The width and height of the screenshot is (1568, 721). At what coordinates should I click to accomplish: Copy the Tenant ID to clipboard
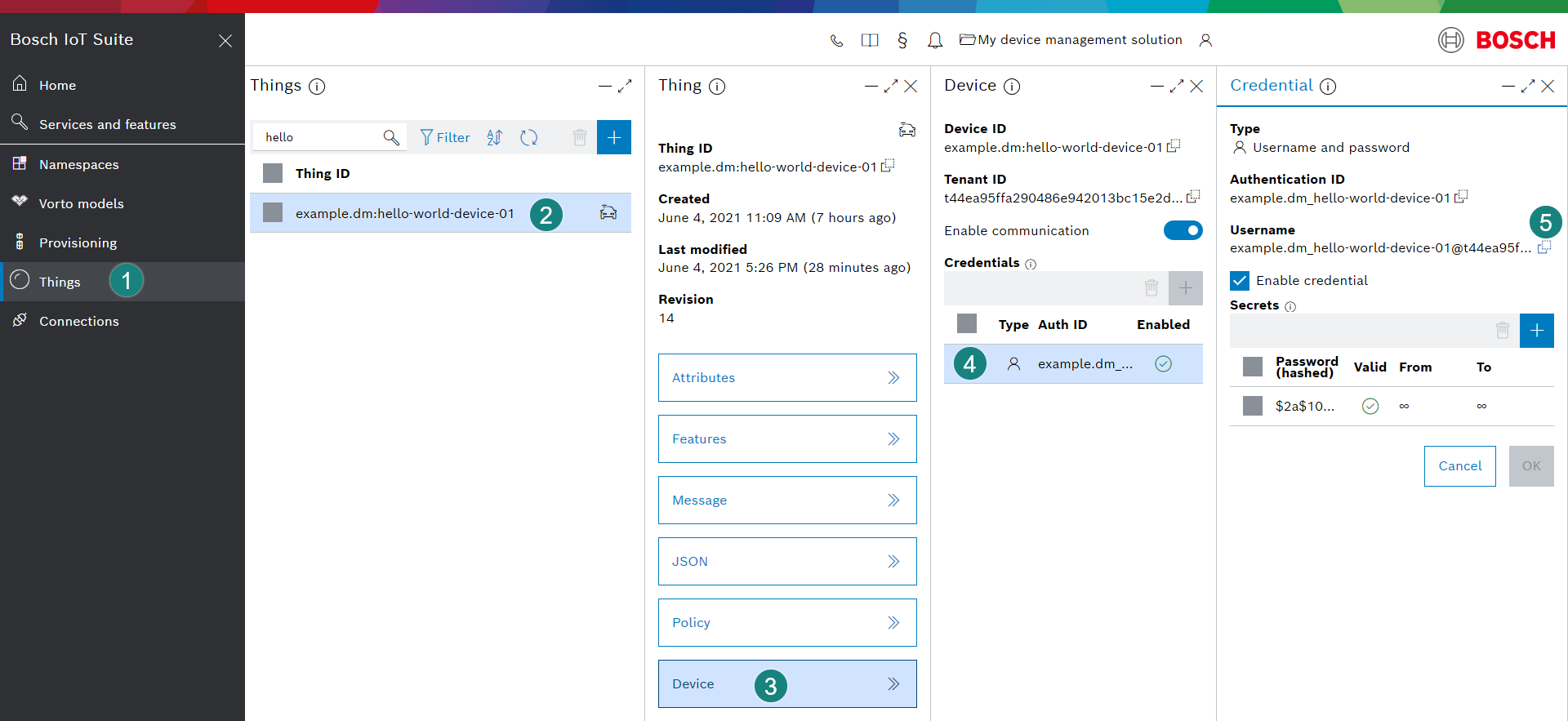(1193, 197)
